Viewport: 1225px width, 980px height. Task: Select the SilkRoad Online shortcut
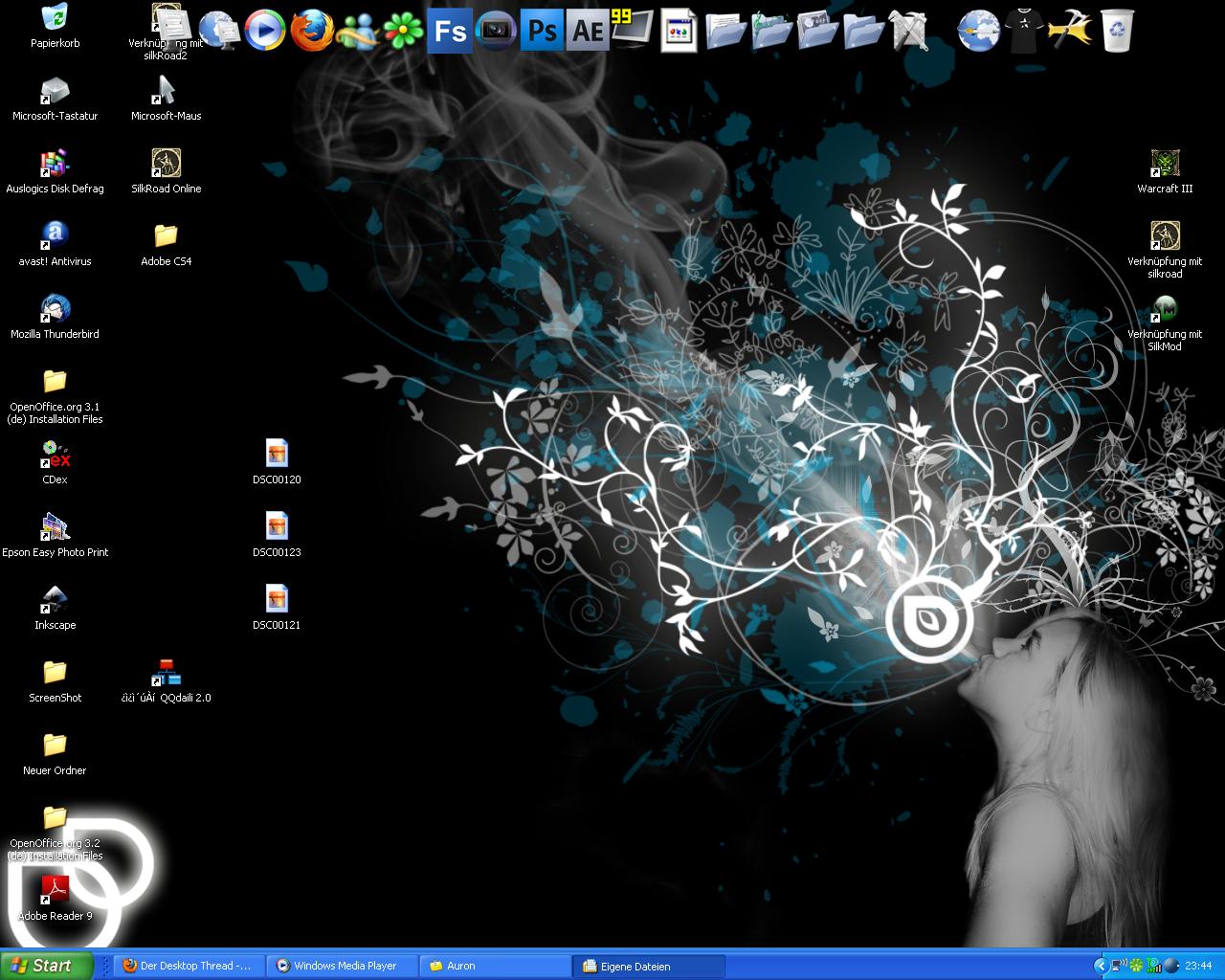coord(167,163)
